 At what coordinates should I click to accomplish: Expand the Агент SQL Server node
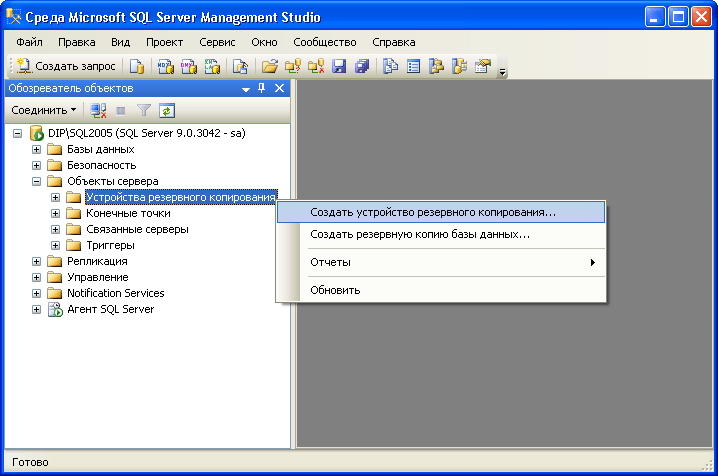click(37, 309)
